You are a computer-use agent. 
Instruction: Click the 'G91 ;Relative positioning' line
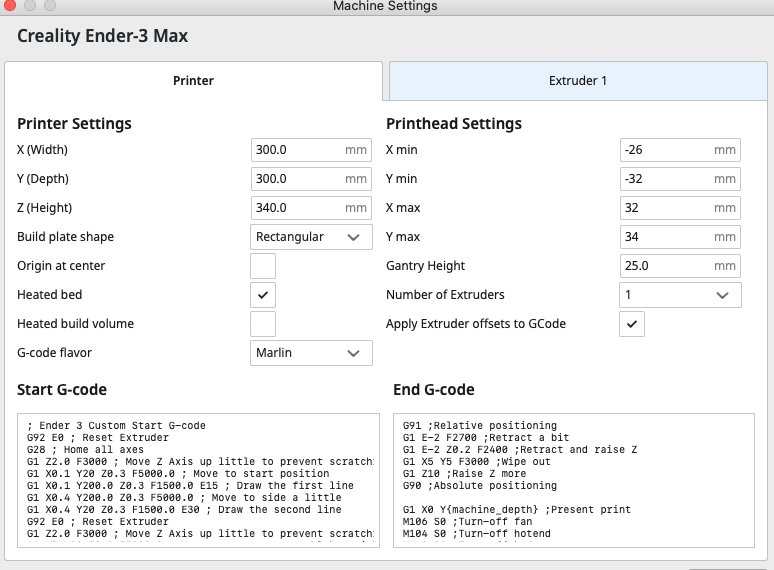(x=480, y=425)
